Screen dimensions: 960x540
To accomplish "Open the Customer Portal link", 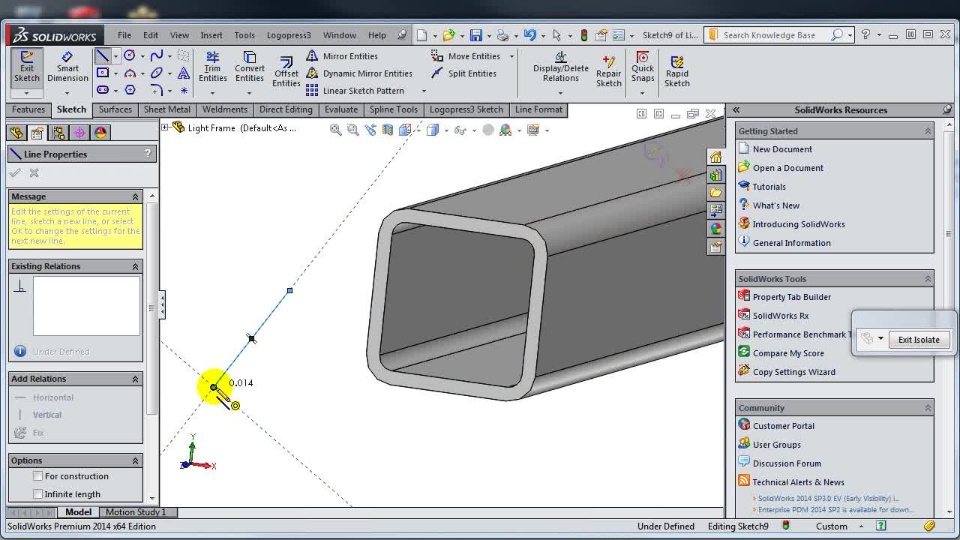I will click(x=783, y=426).
